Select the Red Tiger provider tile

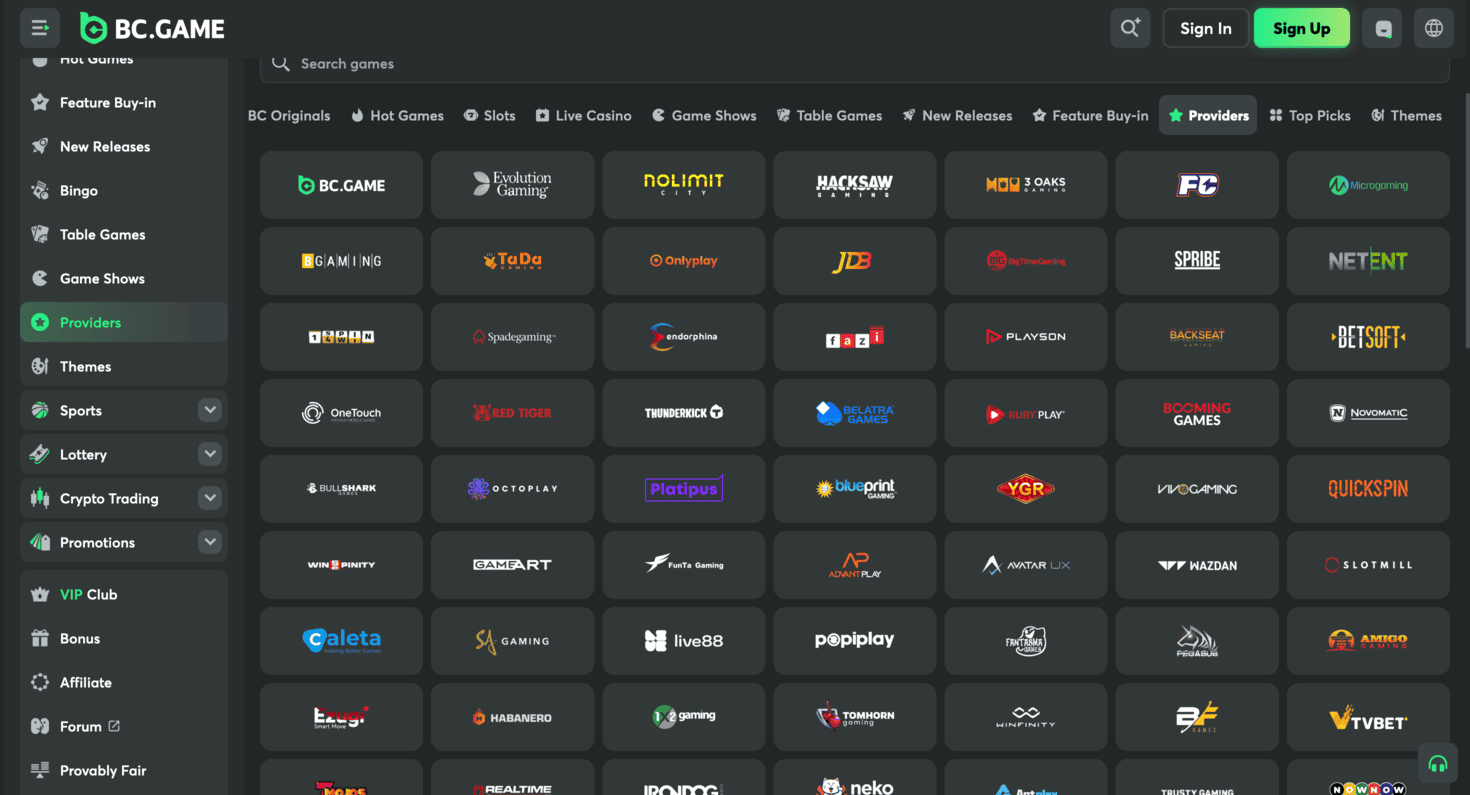(512, 413)
